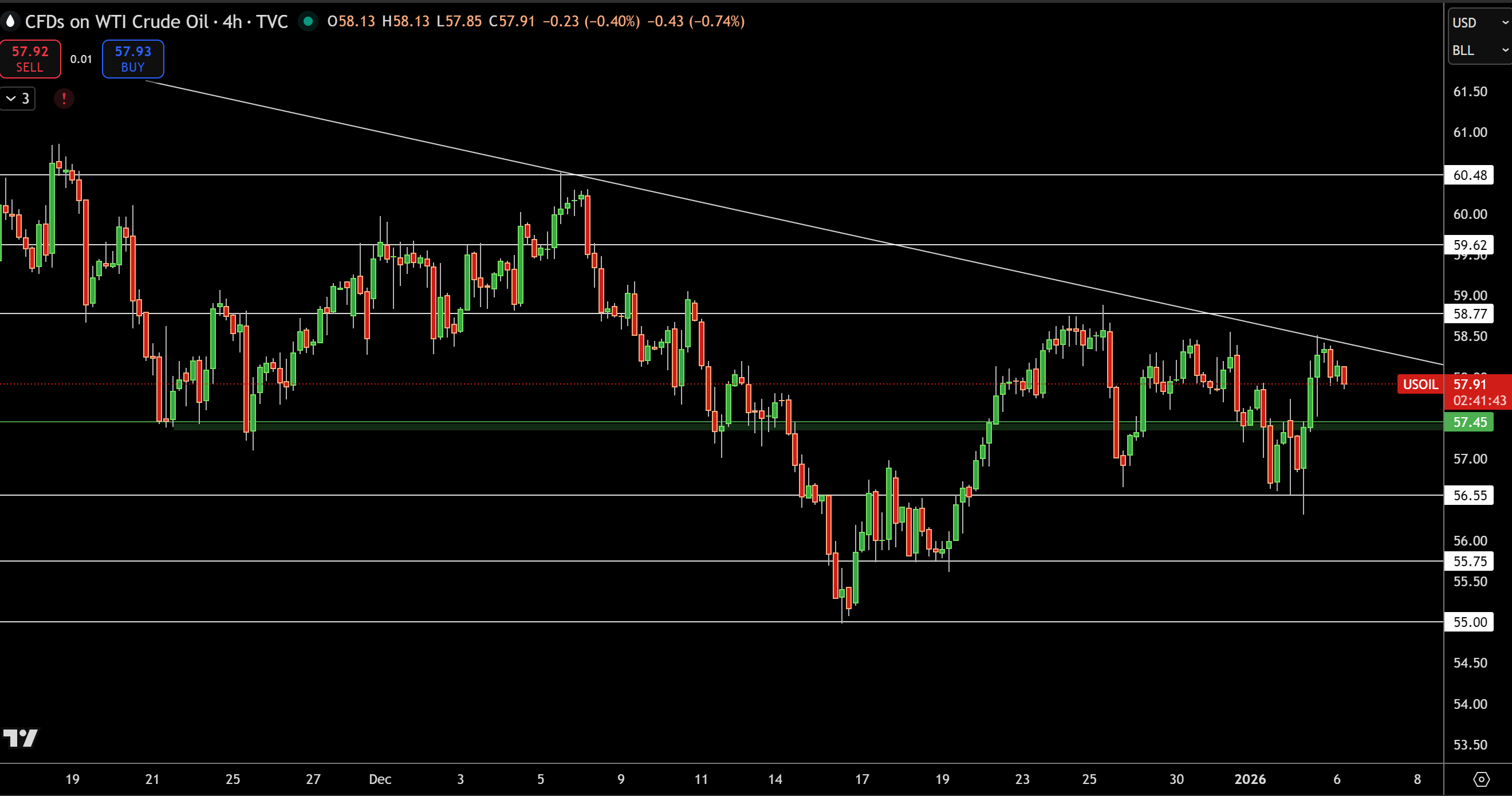Expand the indicators legend showing 3
This screenshot has height=796, width=1512.
click(x=18, y=99)
